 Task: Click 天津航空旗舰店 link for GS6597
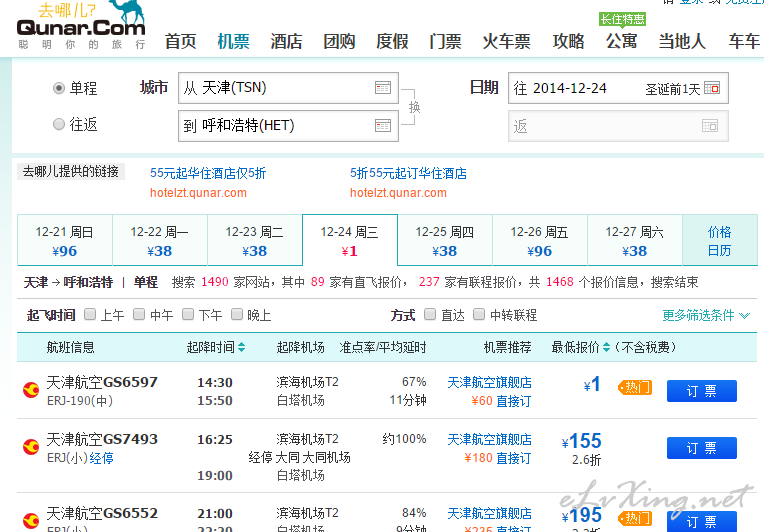(489, 382)
